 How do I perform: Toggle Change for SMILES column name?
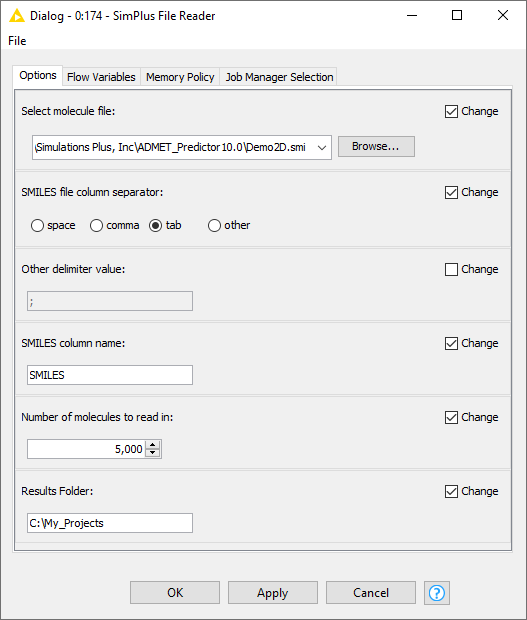(451, 343)
